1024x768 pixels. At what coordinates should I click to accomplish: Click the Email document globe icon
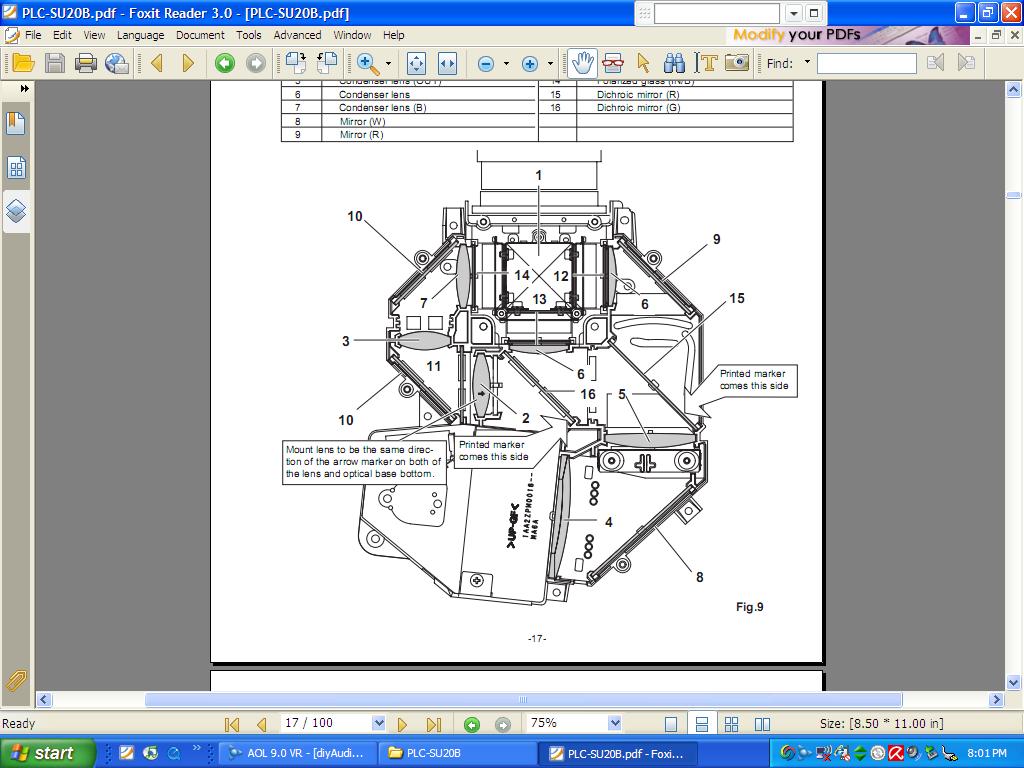(117, 63)
